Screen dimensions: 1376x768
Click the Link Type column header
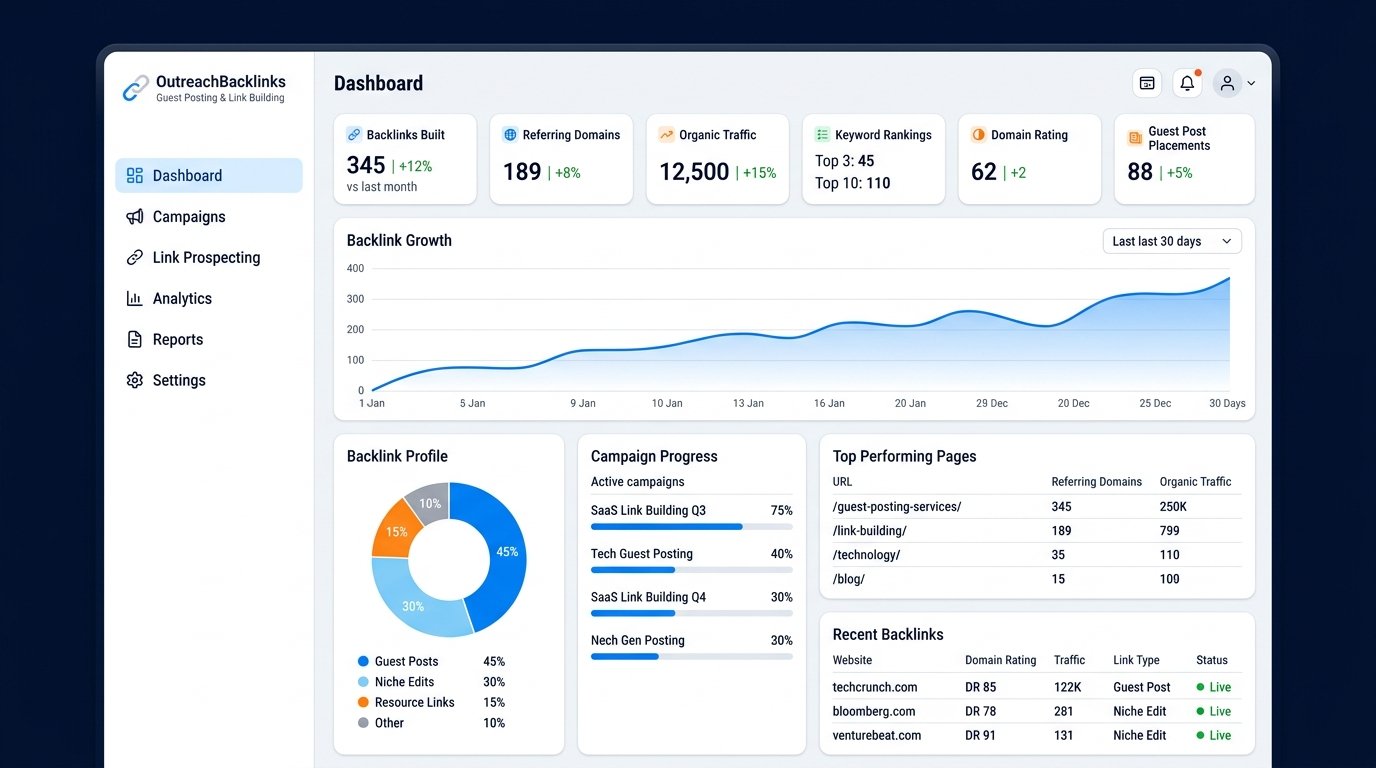tap(1136, 660)
